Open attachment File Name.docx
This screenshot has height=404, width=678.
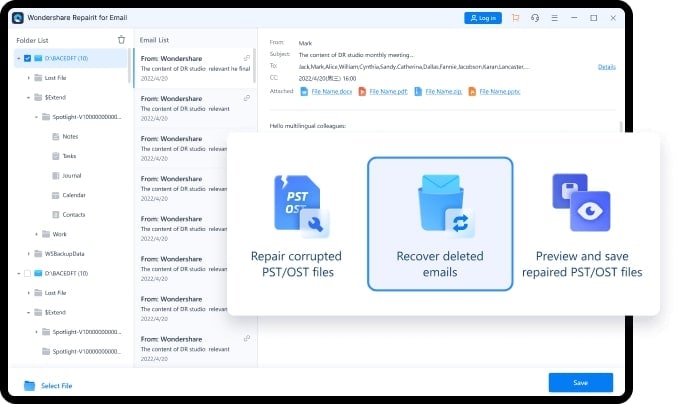(332, 92)
